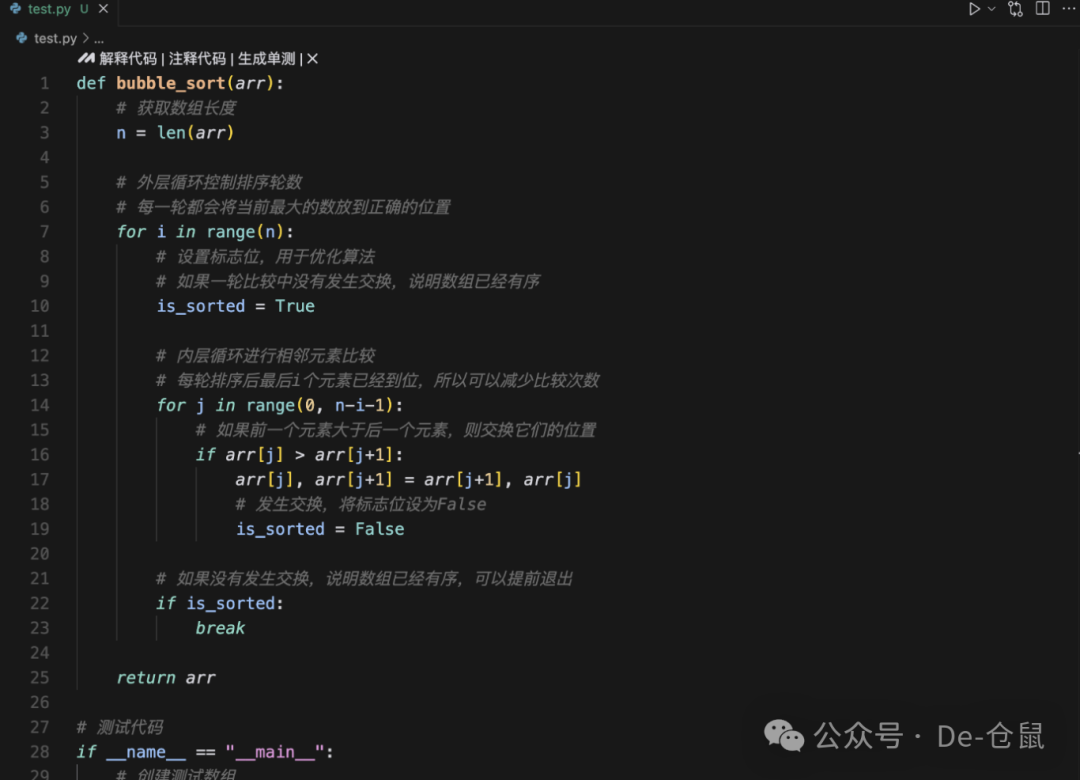Viewport: 1080px width, 780px height.
Task: Click the 生成单测 code lens link
Action: point(267,59)
